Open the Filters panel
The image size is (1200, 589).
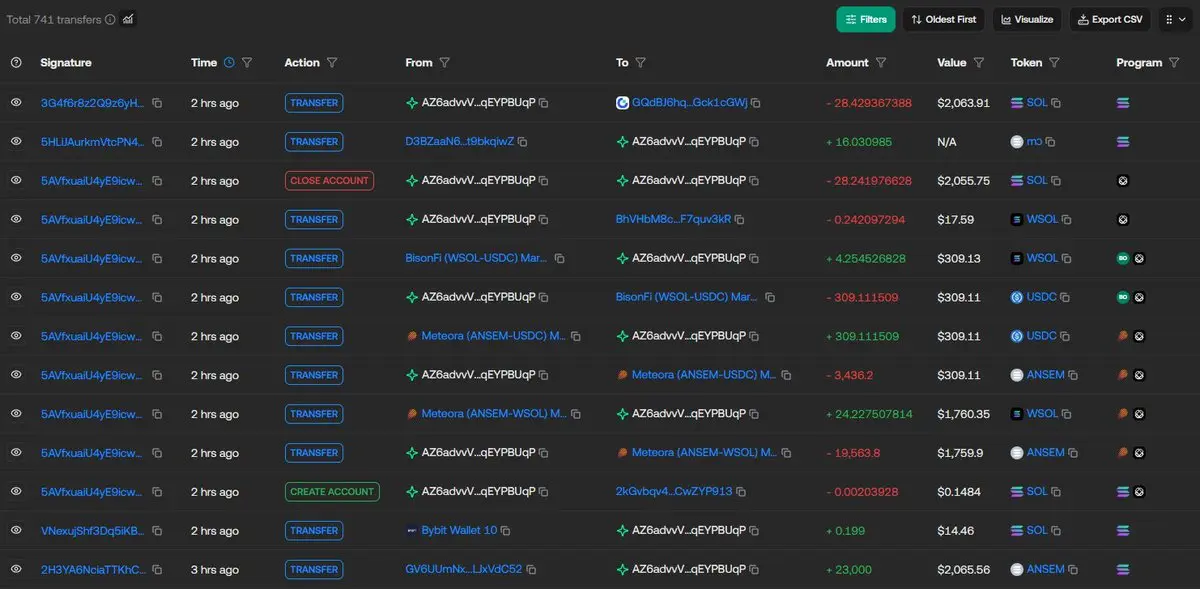tap(866, 19)
